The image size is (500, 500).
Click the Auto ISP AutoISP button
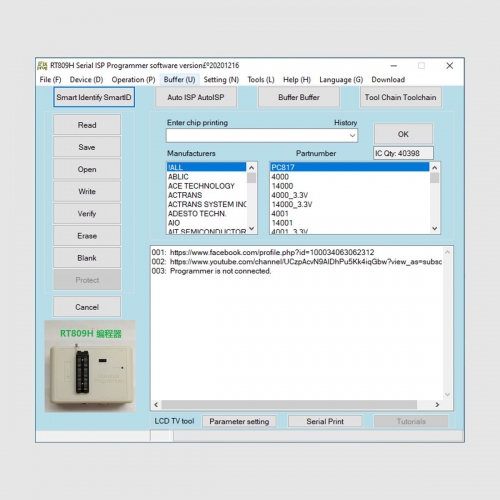196,97
